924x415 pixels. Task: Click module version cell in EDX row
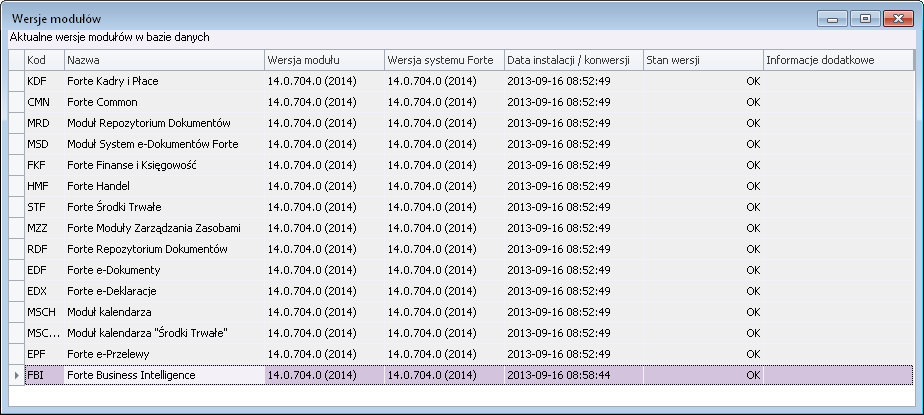point(325,291)
